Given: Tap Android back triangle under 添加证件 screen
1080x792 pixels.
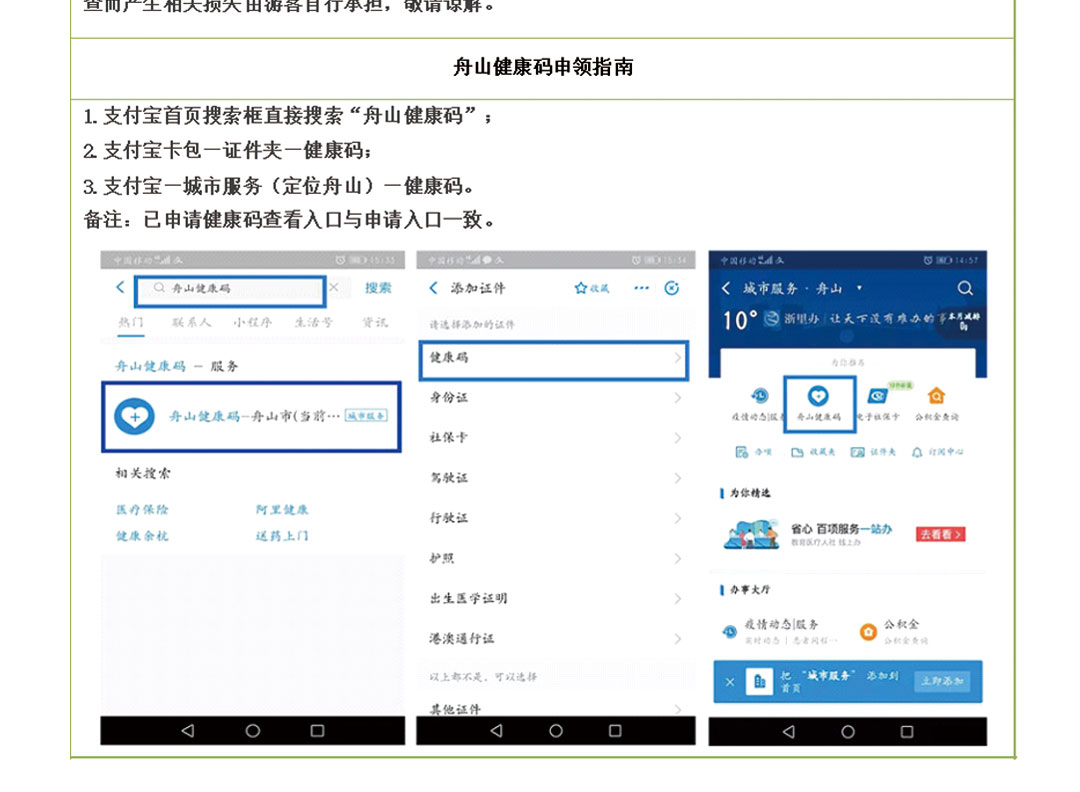Looking at the screenshot, I should (496, 731).
